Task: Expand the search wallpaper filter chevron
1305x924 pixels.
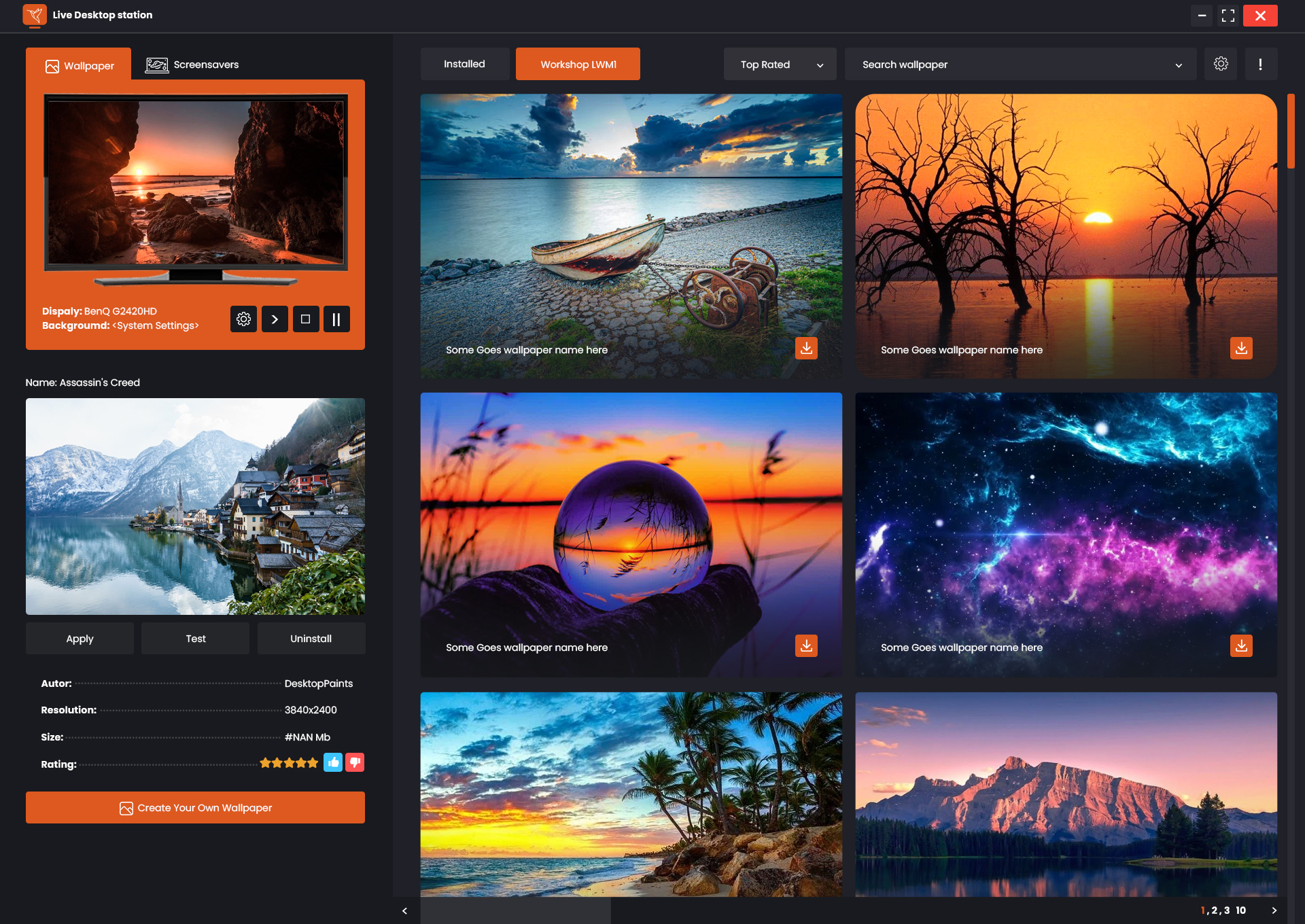Action: click(1179, 65)
